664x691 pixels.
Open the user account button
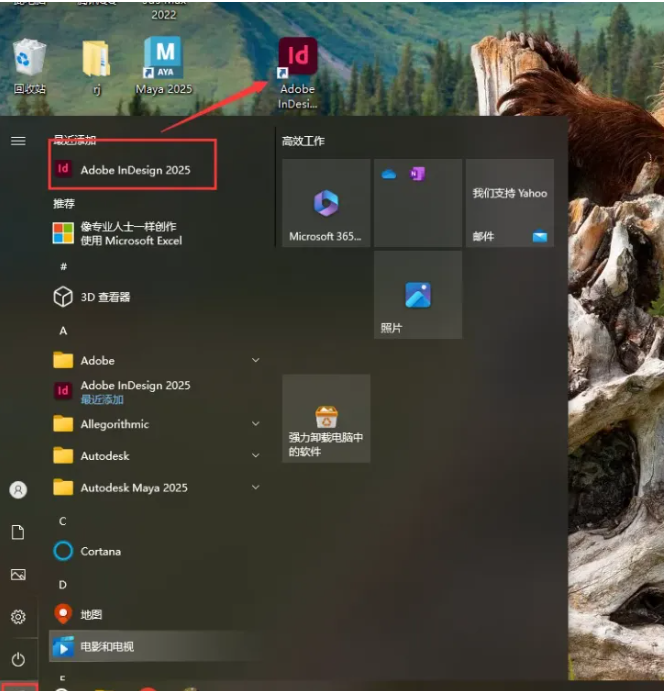point(18,490)
